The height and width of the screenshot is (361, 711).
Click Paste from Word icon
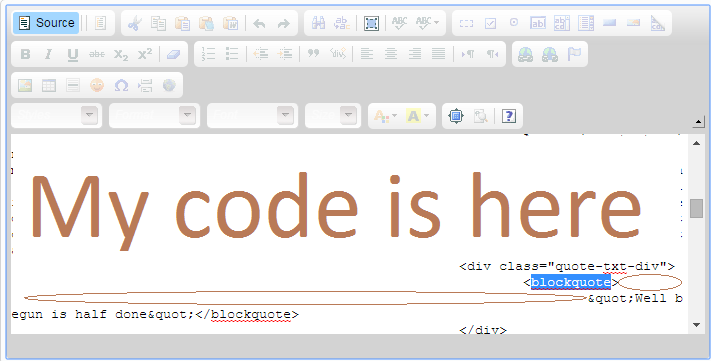(231, 23)
